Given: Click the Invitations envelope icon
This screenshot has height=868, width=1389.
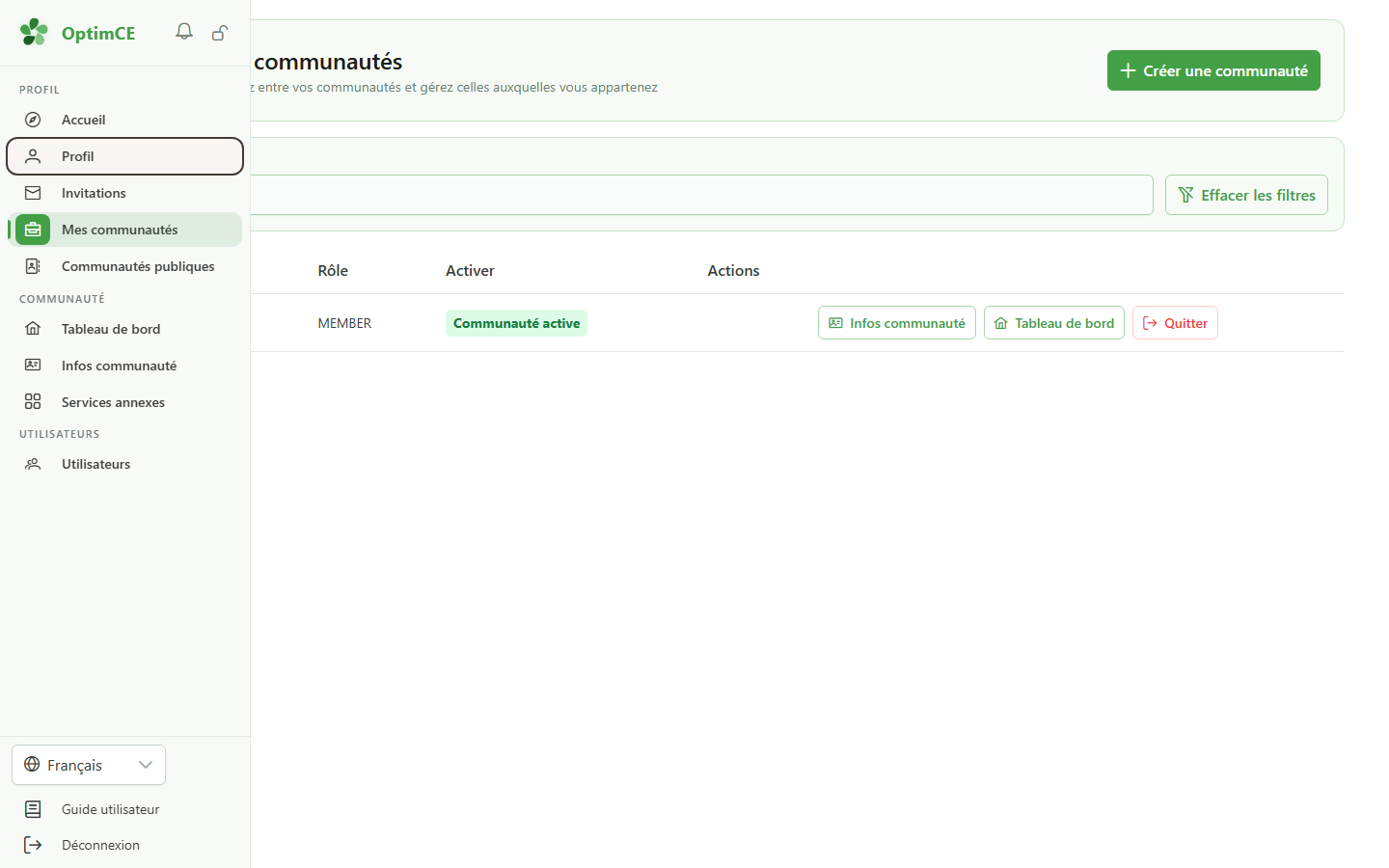Looking at the screenshot, I should tap(33, 193).
